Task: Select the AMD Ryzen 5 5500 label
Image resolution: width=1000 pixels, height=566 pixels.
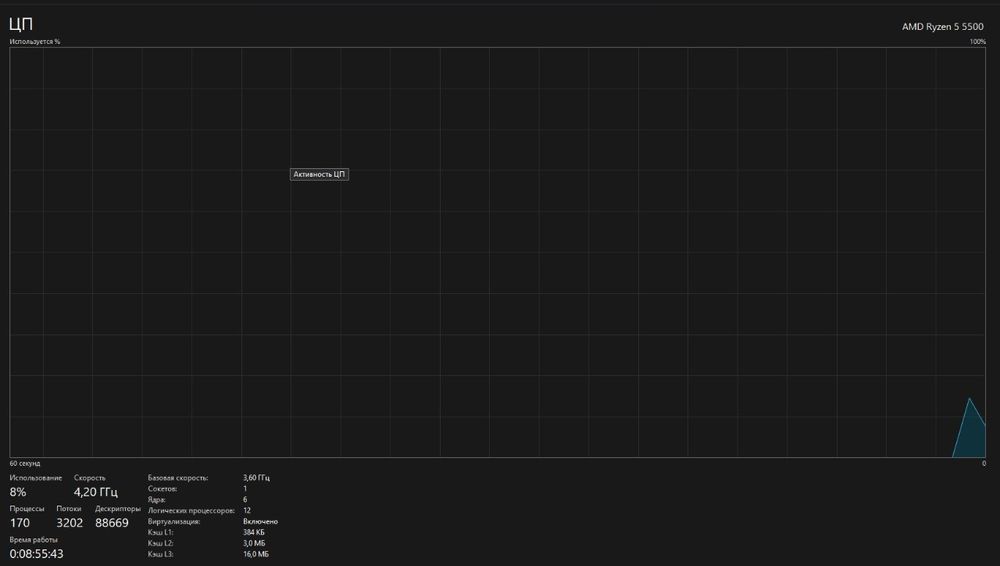Action: [x=942, y=27]
